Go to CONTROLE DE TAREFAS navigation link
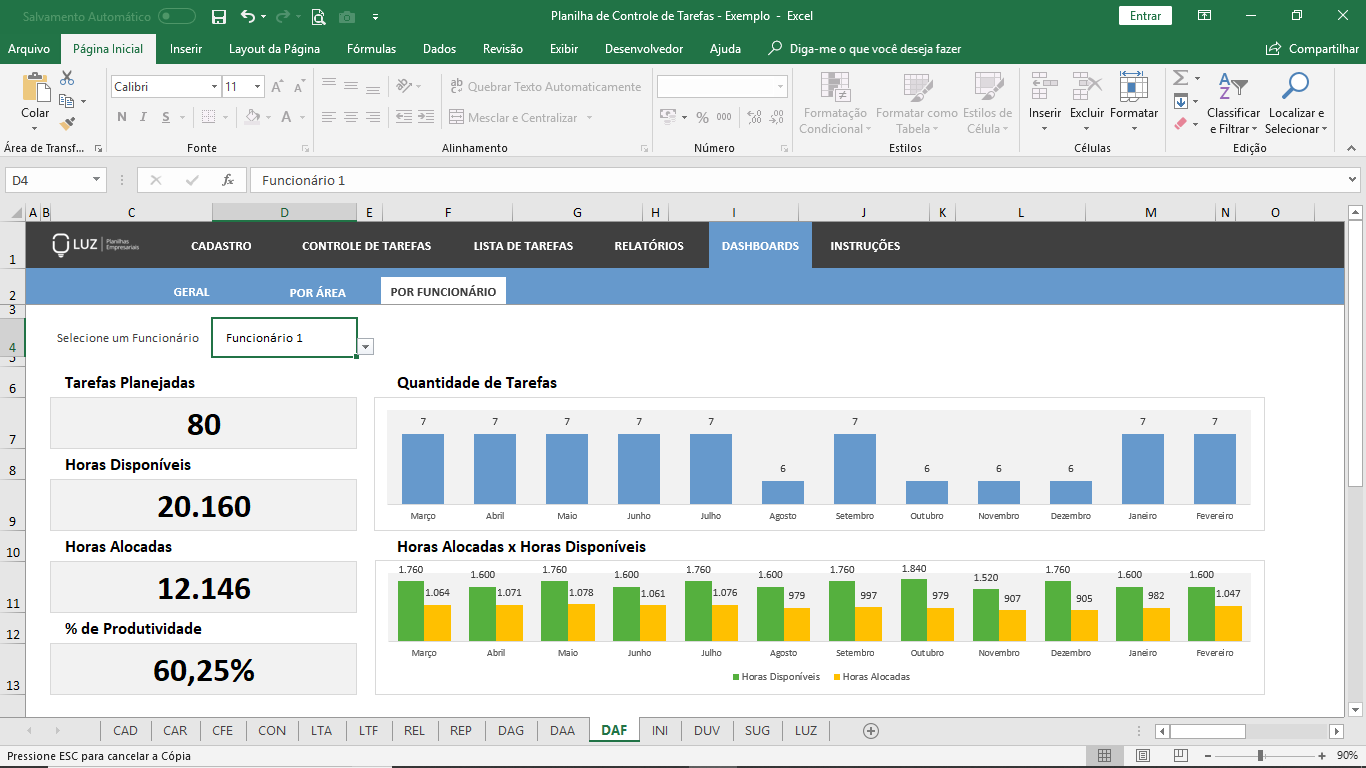 click(x=366, y=246)
